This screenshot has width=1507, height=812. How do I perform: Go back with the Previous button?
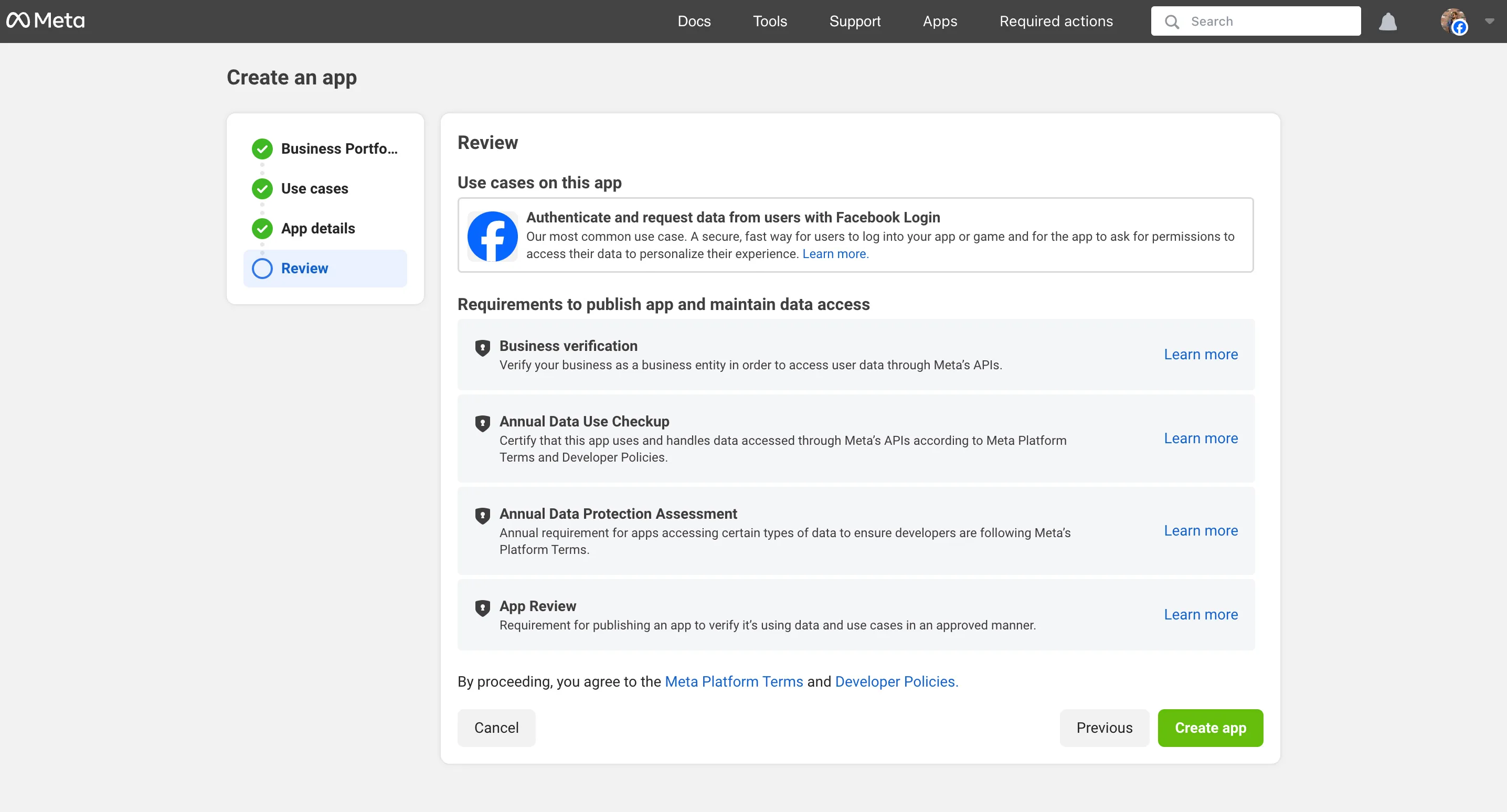tap(1105, 728)
